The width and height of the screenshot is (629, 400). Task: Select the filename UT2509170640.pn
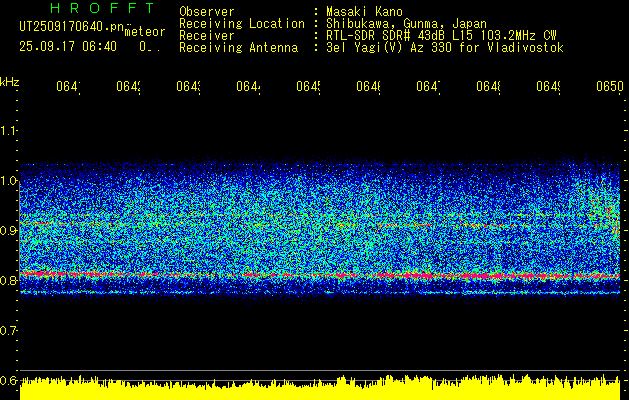pyautogui.click(x=71, y=27)
